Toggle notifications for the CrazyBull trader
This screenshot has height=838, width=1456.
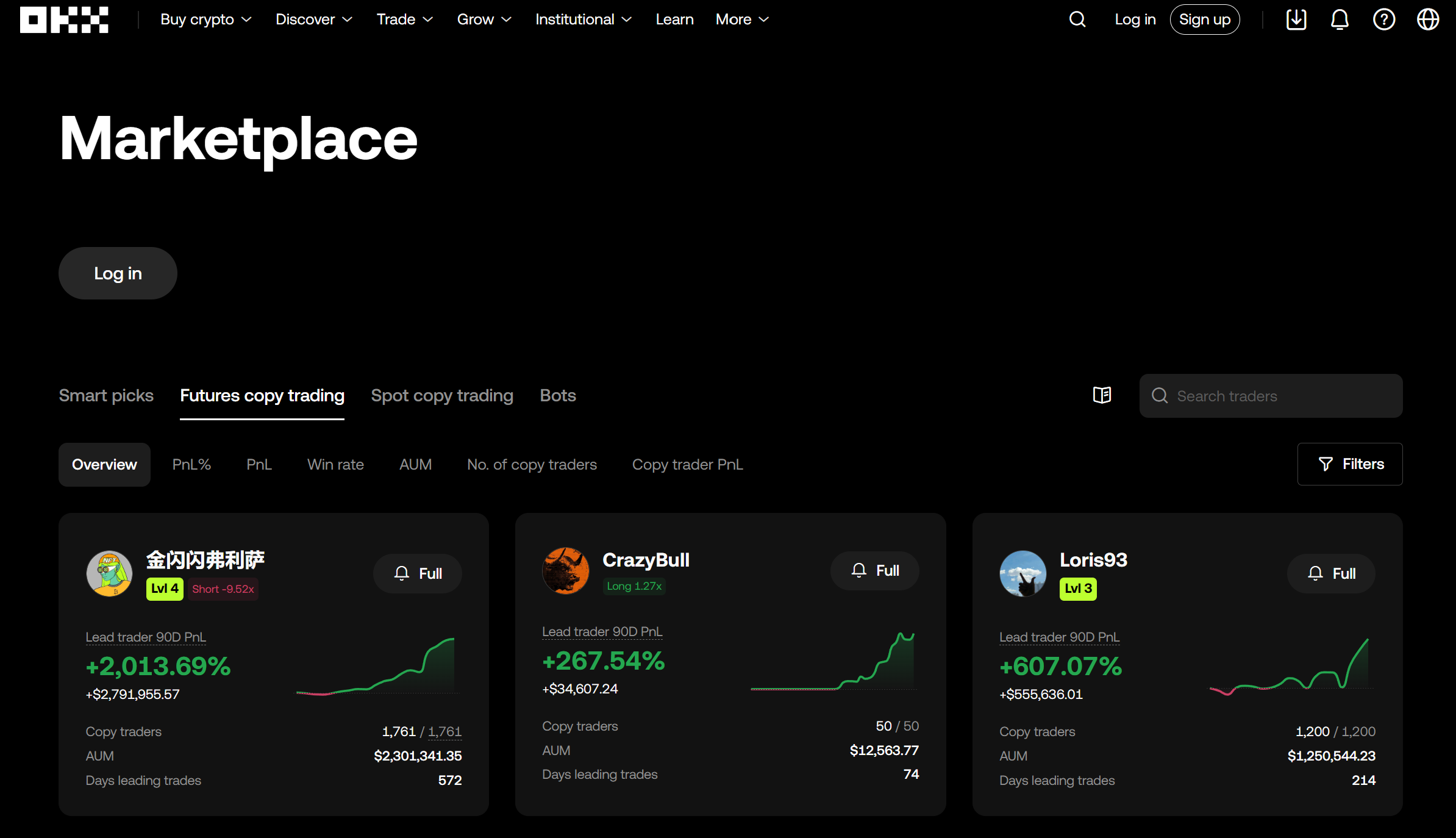pos(874,570)
